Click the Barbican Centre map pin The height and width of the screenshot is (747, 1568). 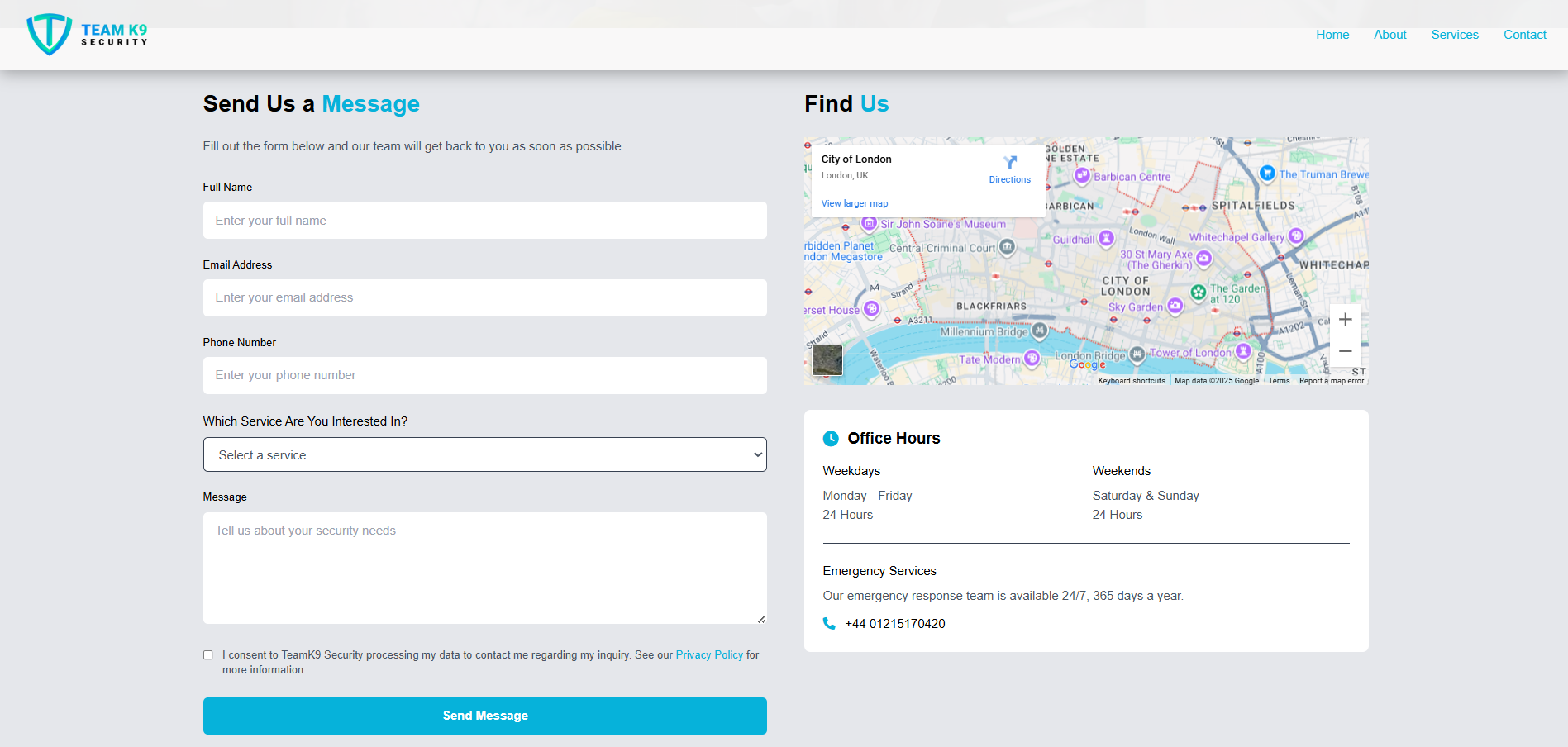pos(1082,175)
